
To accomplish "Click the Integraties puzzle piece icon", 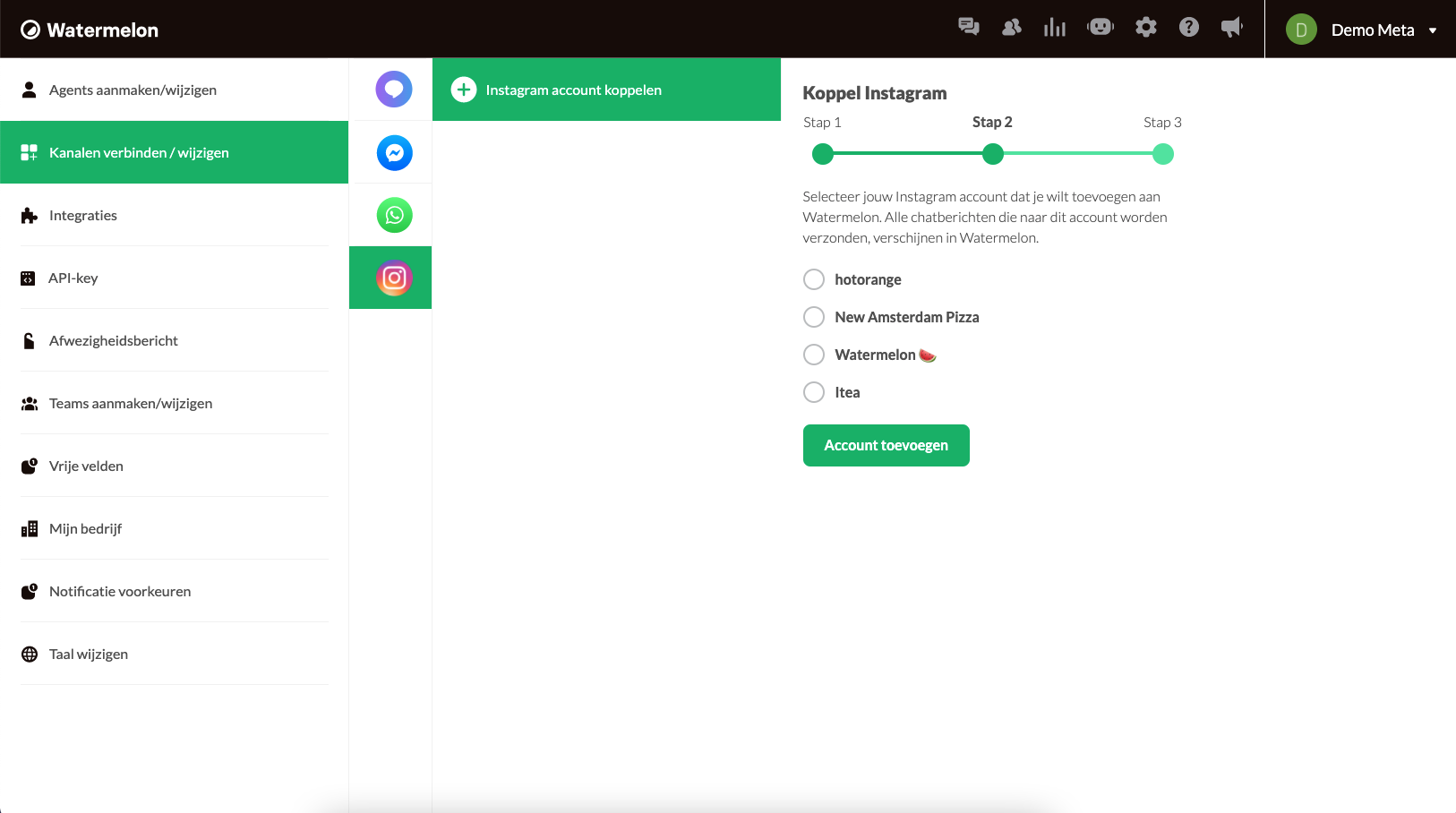I will [x=30, y=216].
